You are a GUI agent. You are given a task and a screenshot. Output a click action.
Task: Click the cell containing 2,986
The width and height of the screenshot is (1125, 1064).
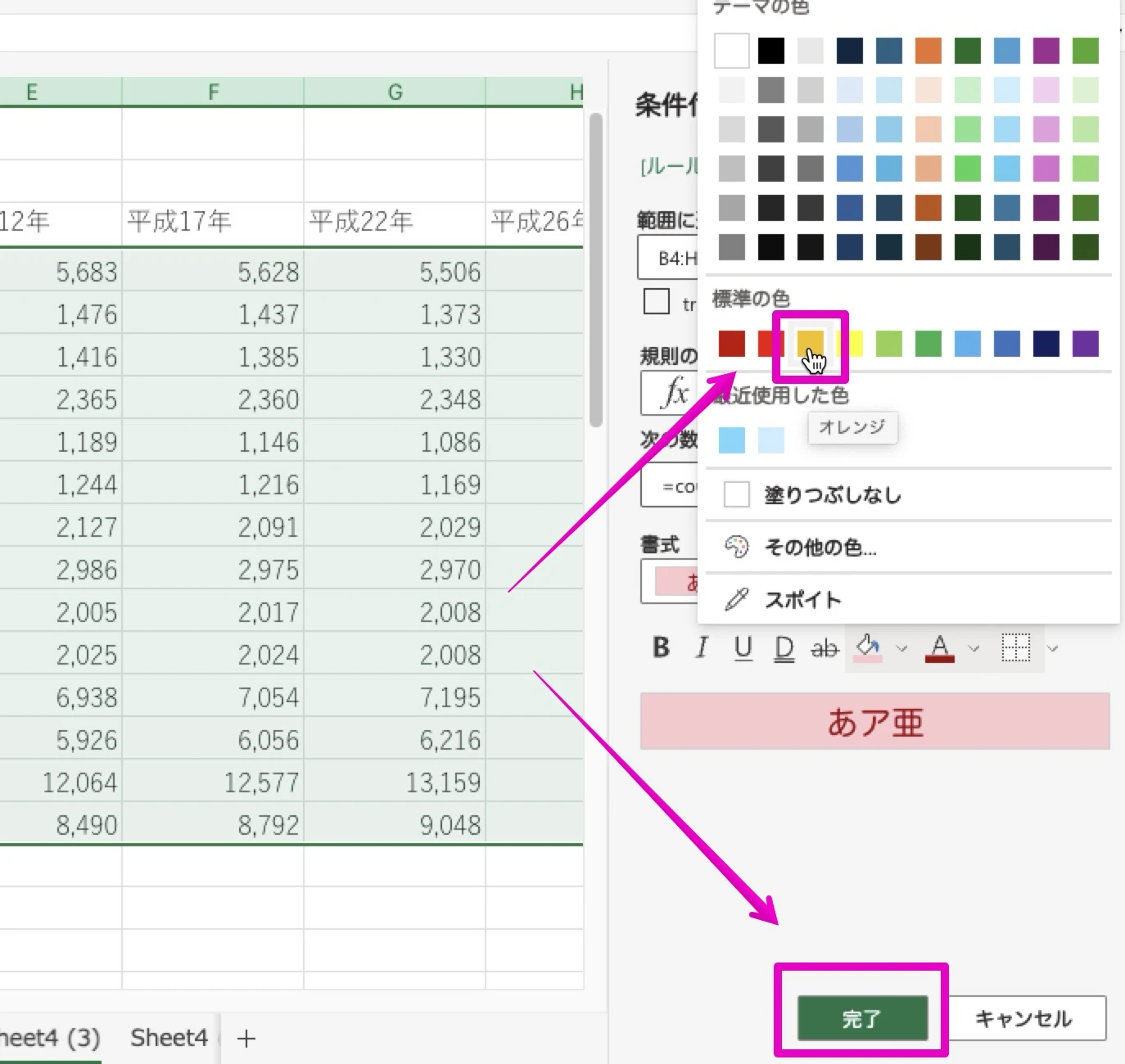(61, 569)
